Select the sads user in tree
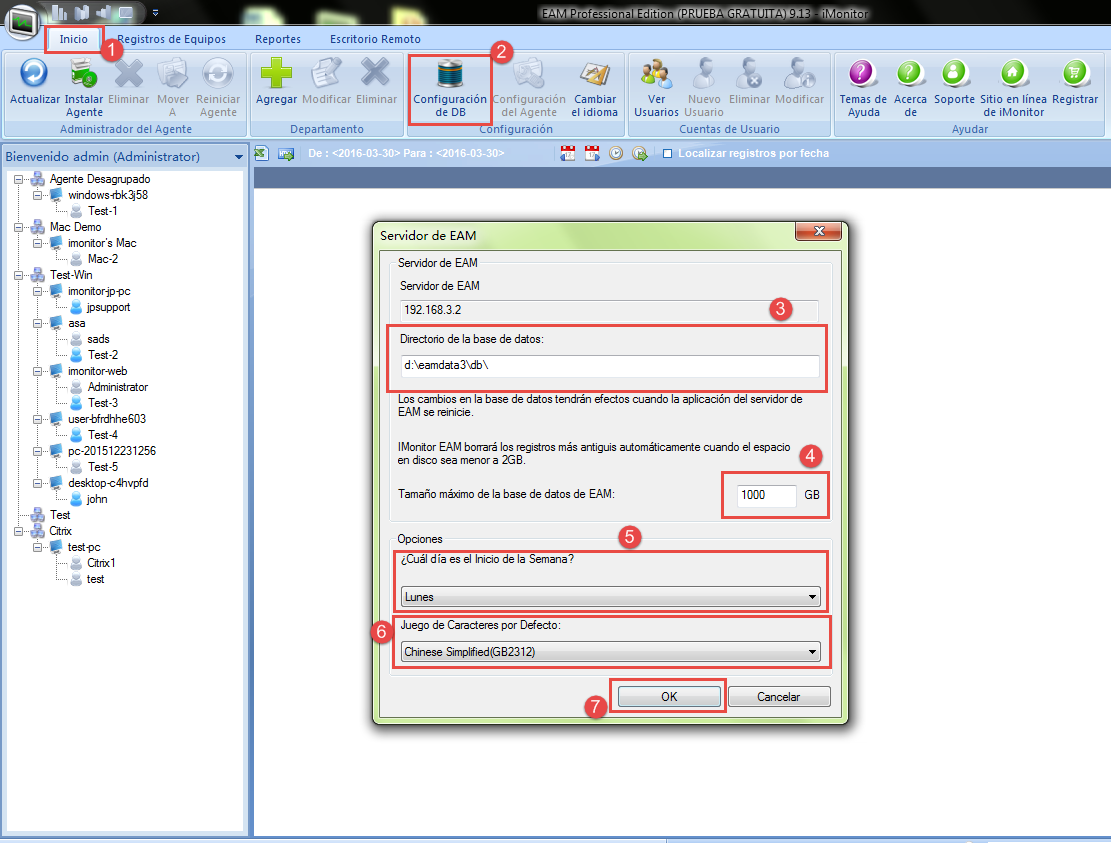 pyautogui.click(x=98, y=339)
